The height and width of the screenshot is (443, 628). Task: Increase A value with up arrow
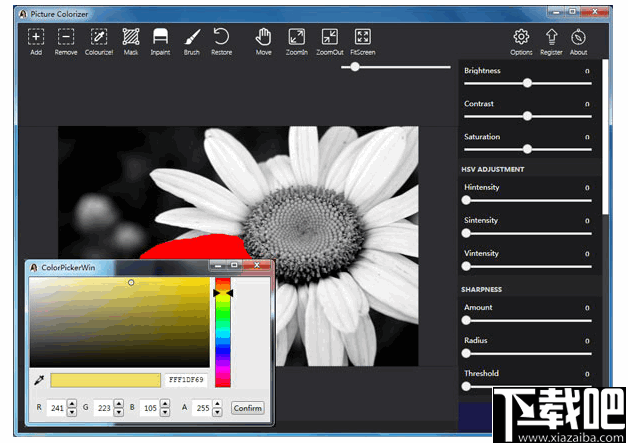tap(217, 404)
